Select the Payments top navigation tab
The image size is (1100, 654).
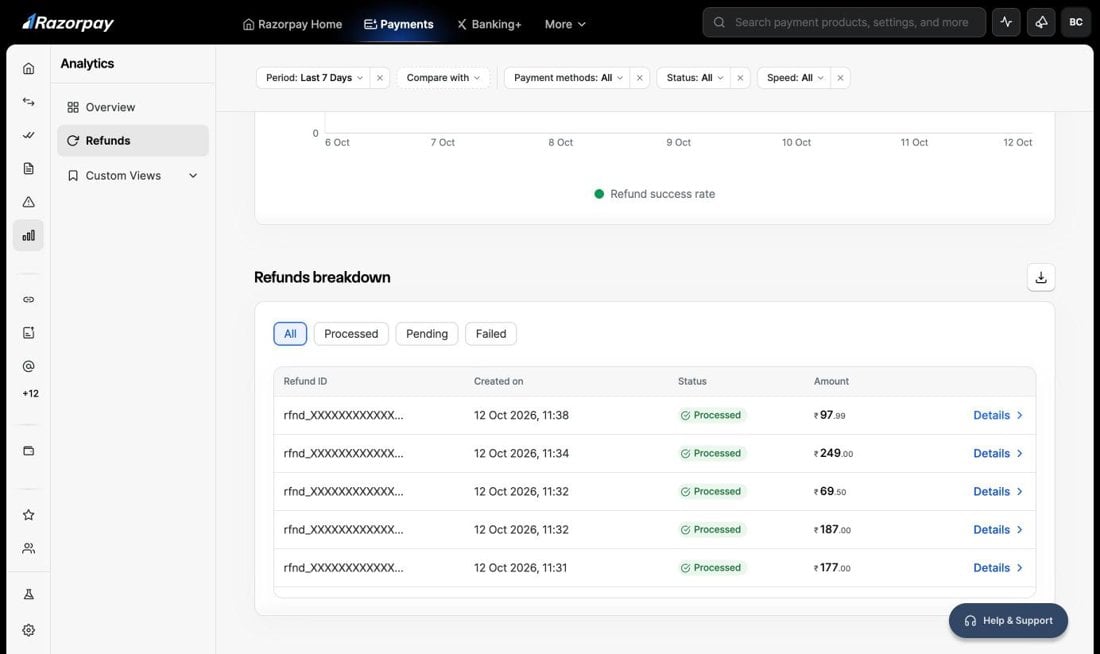click(398, 24)
